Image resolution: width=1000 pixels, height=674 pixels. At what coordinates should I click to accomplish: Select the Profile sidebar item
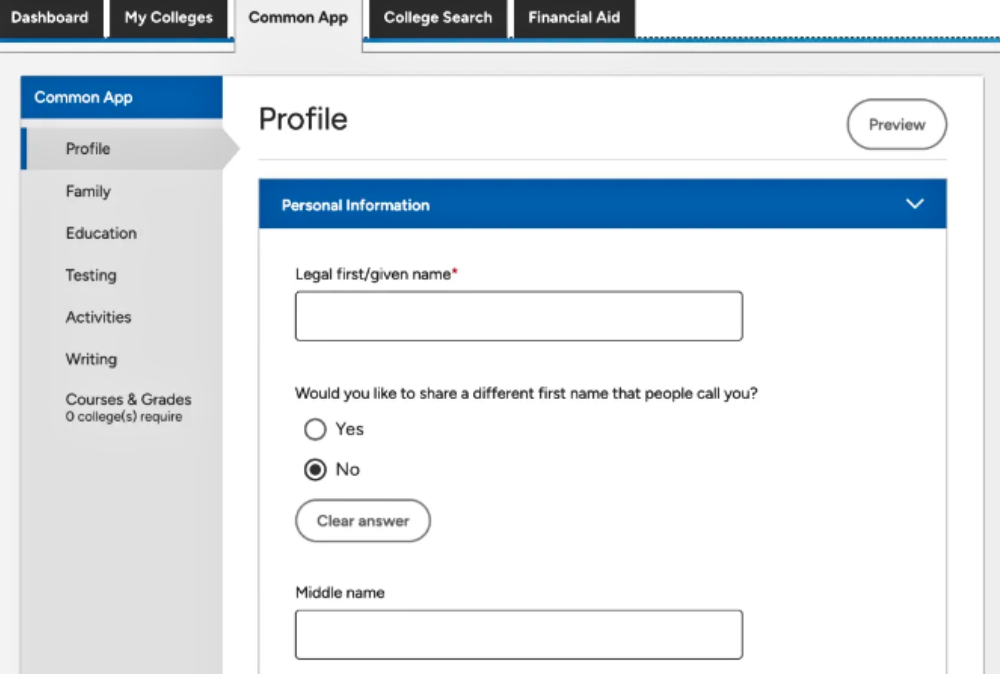point(87,148)
